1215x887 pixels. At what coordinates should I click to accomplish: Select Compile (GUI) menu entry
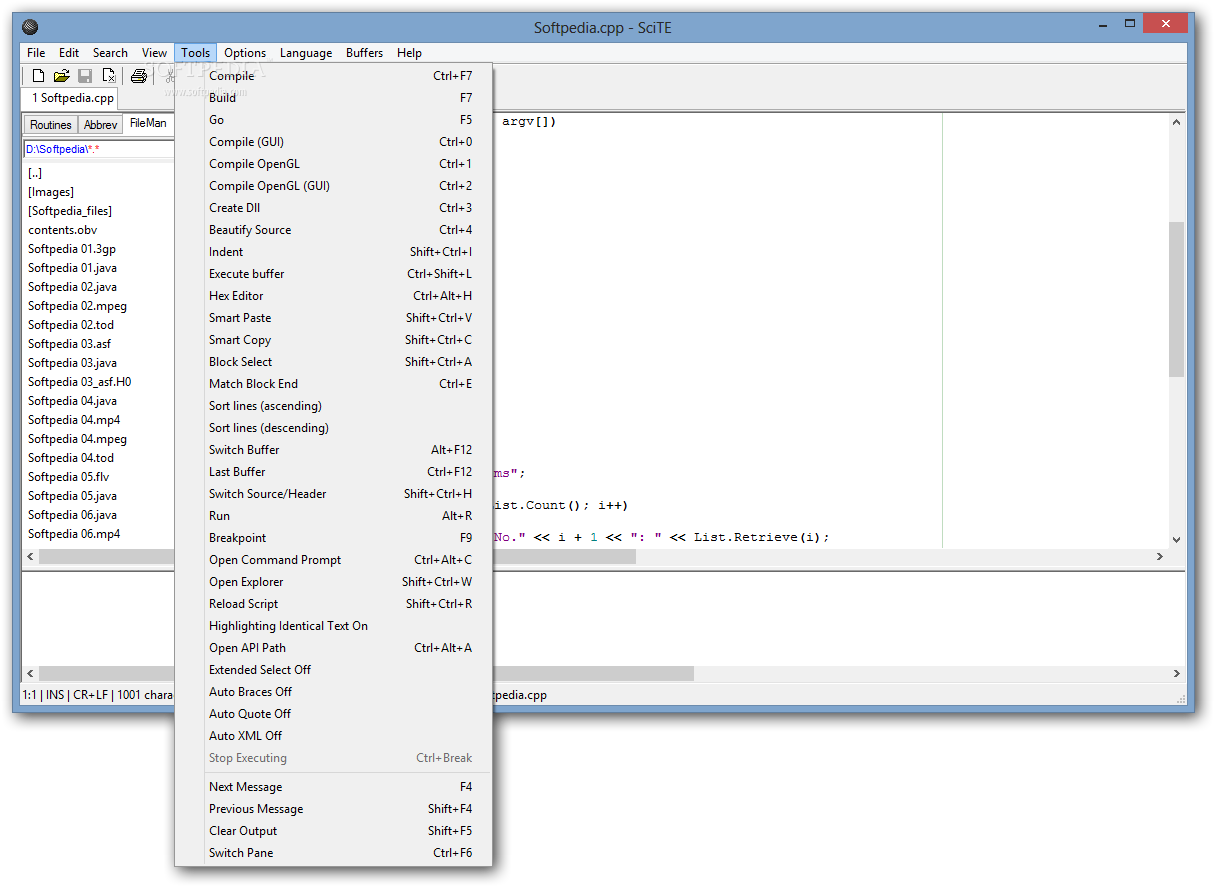(x=334, y=142)
